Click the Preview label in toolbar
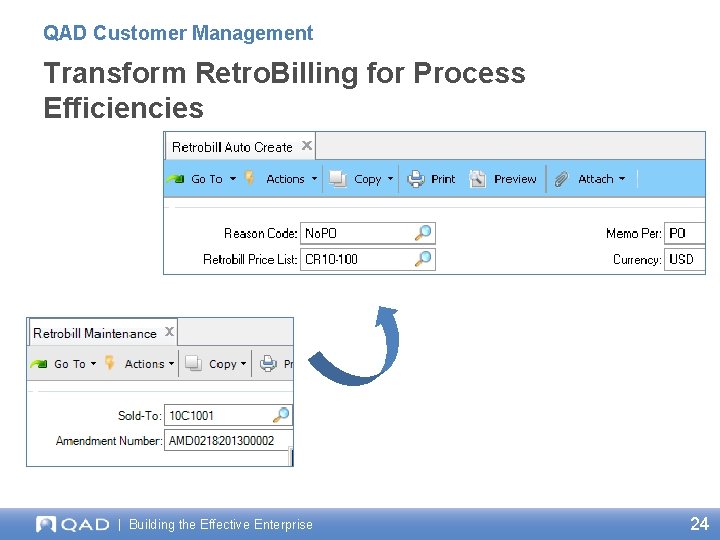 tap(515, 179)
